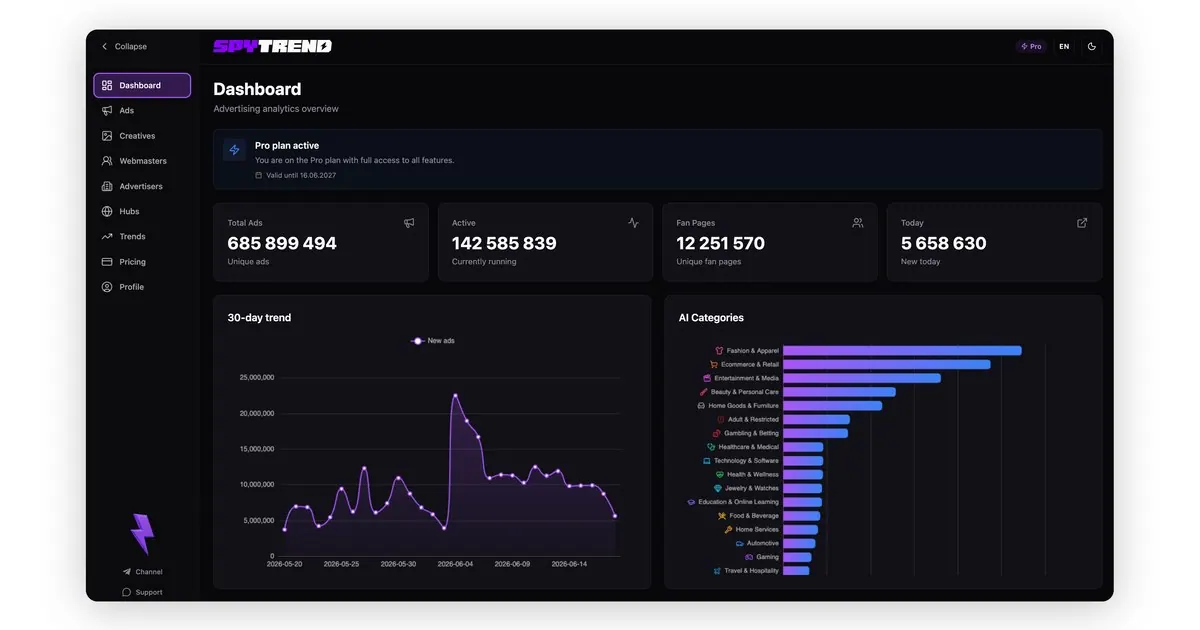The image size is (1200, 630).
Task: Select Webmasters in the sidebar
Action: 142,161
